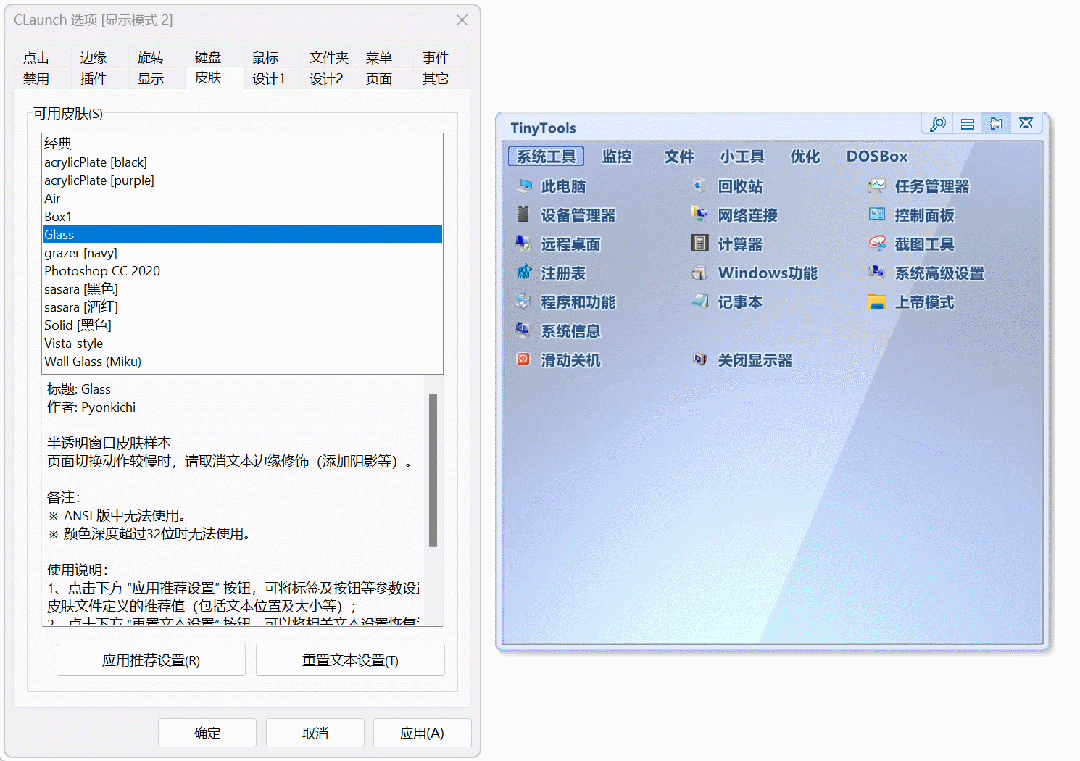The image size is (1080, 761).
Task: Switch to 系统工具 page in TinyTools
Action: (x=546, y=156)
